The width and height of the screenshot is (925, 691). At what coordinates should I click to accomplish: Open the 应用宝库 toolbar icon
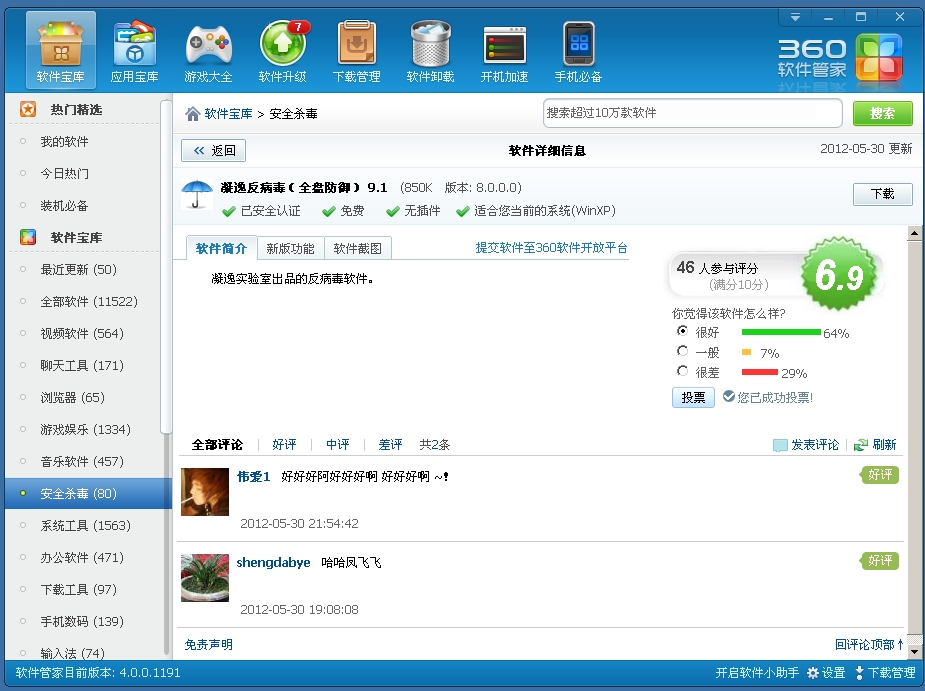tap(135, 50)
